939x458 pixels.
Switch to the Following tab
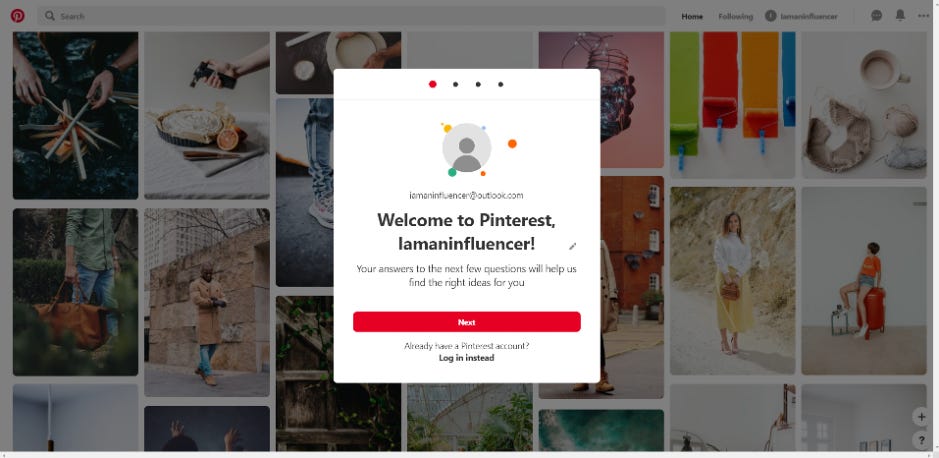click(735, 16)
